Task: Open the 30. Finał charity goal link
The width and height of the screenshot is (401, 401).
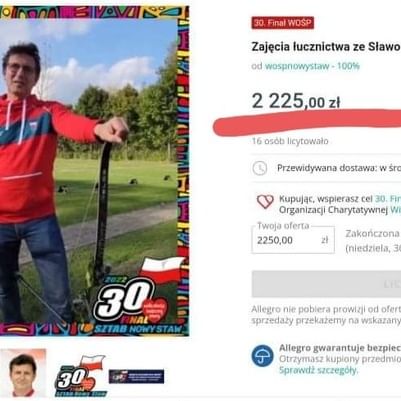Action: coord(388,199)
